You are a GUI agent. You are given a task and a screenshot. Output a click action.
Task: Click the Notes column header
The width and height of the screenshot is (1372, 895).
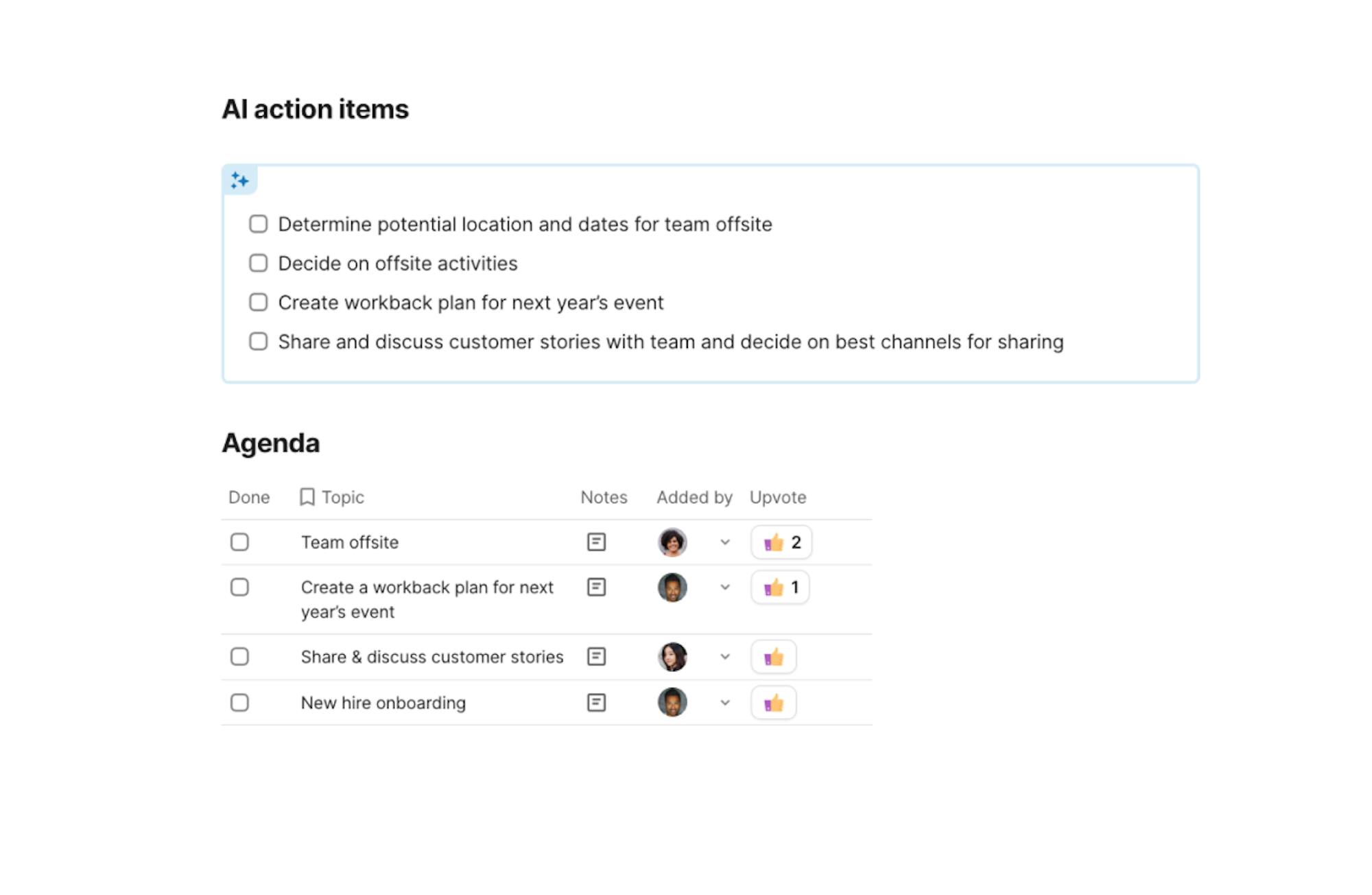point(604,497)
